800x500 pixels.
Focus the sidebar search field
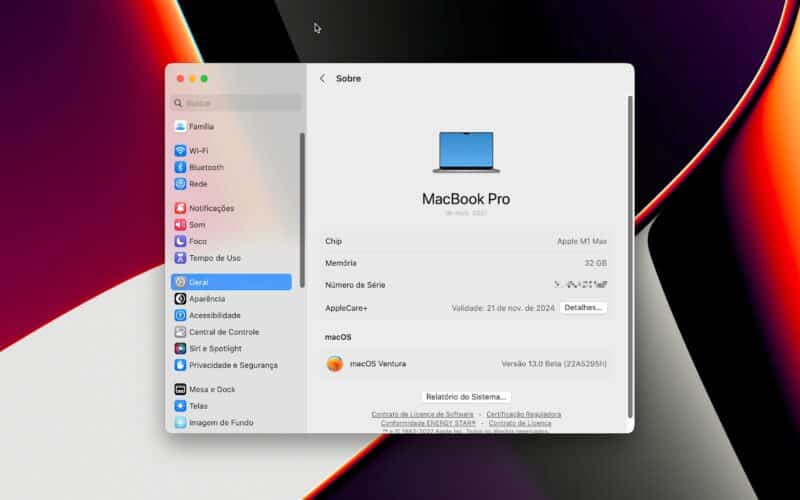237,103
